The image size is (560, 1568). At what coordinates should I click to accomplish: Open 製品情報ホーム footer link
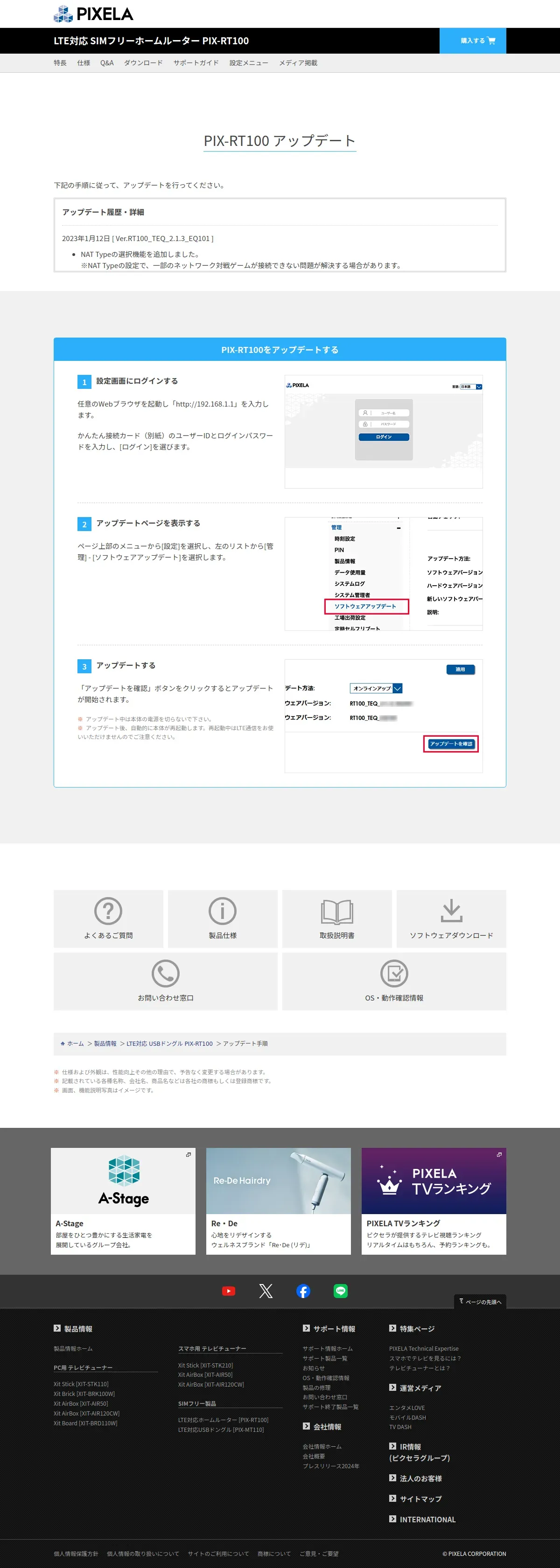(x=73, y=1349)
